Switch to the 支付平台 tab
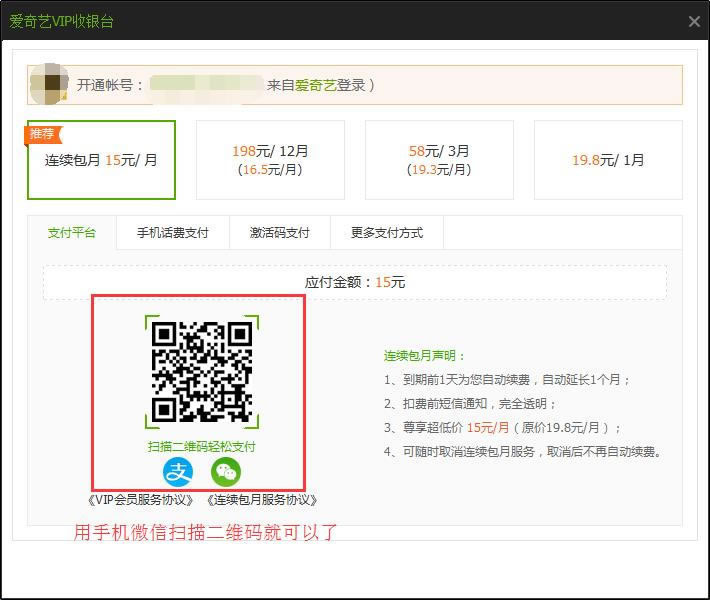 72,233
